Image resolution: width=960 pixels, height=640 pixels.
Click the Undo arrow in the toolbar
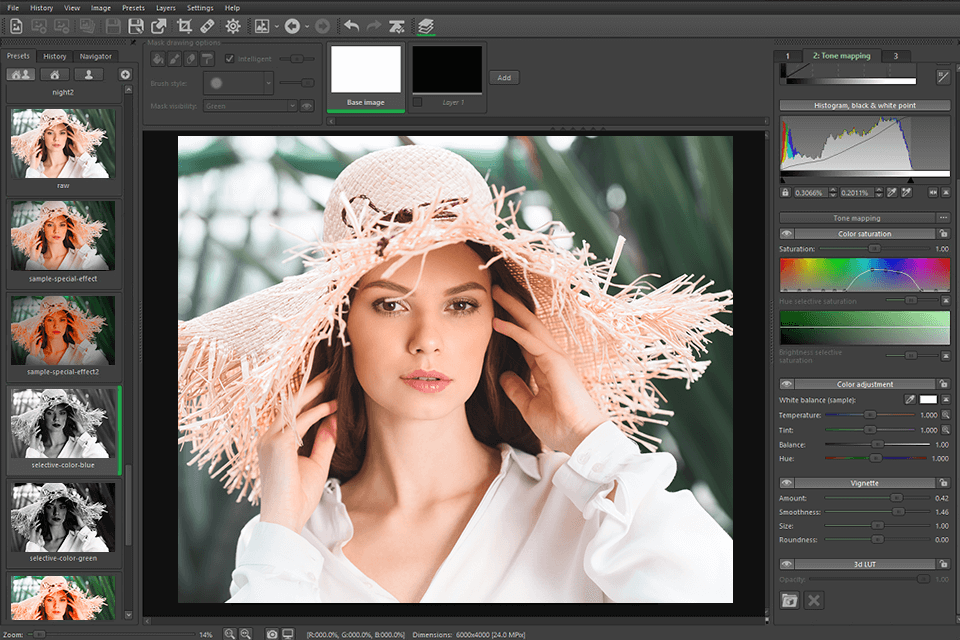pos(350,25)
